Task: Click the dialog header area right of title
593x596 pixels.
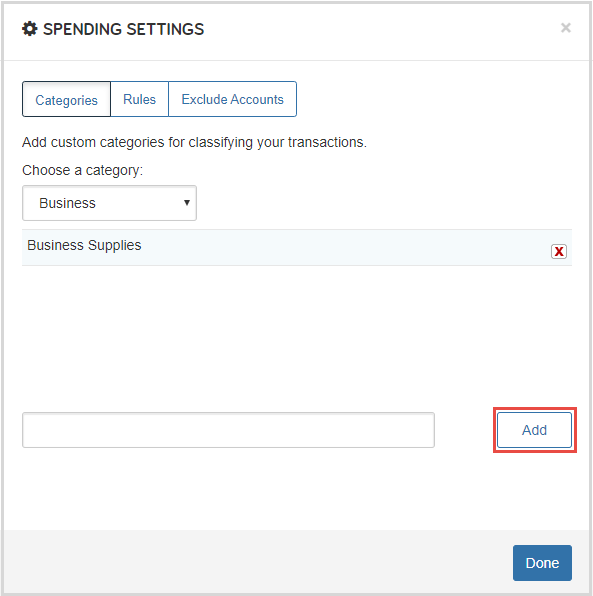Action: tap(380, 30)
